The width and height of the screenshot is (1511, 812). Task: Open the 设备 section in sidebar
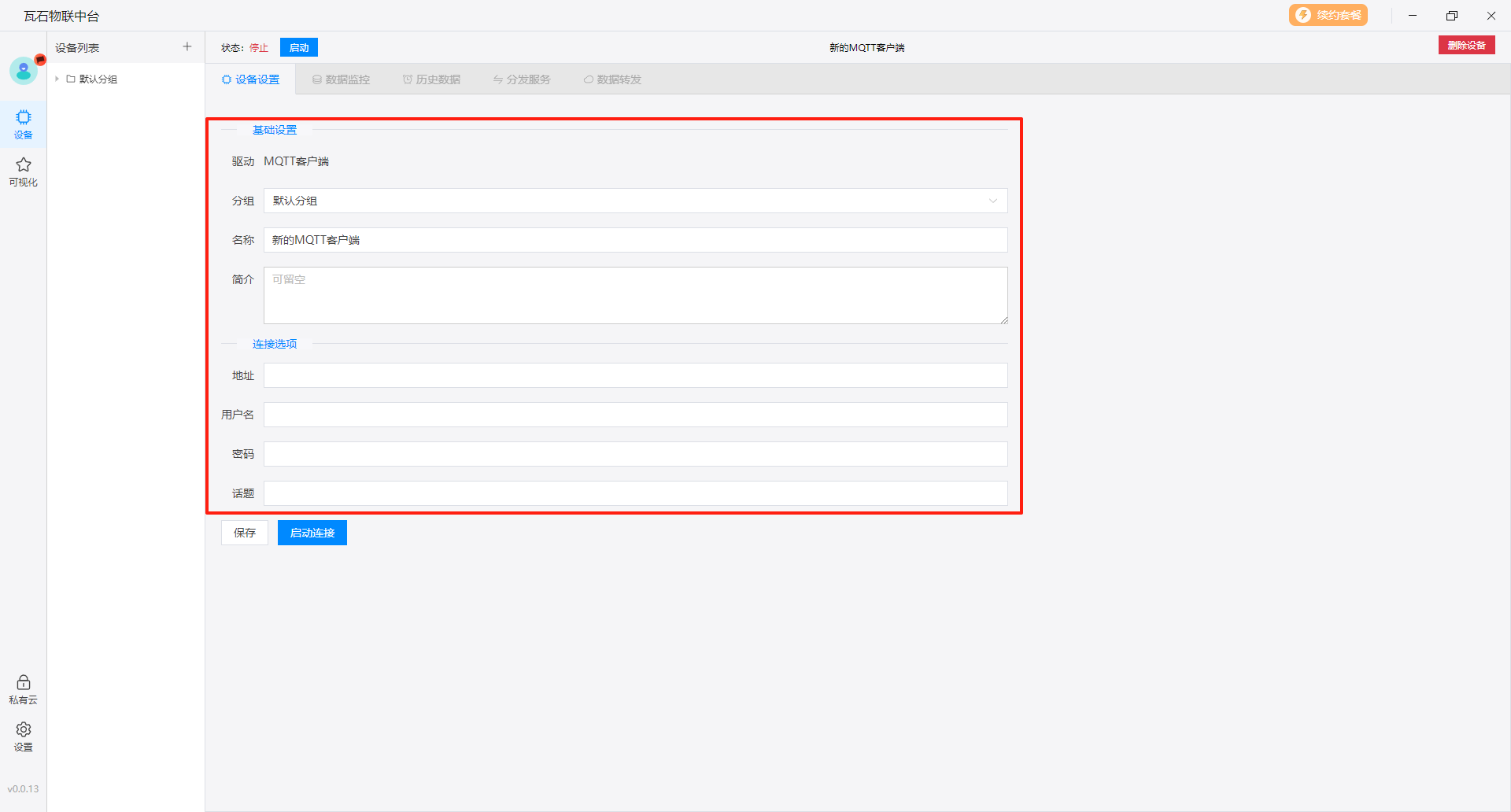pos(24,124)
